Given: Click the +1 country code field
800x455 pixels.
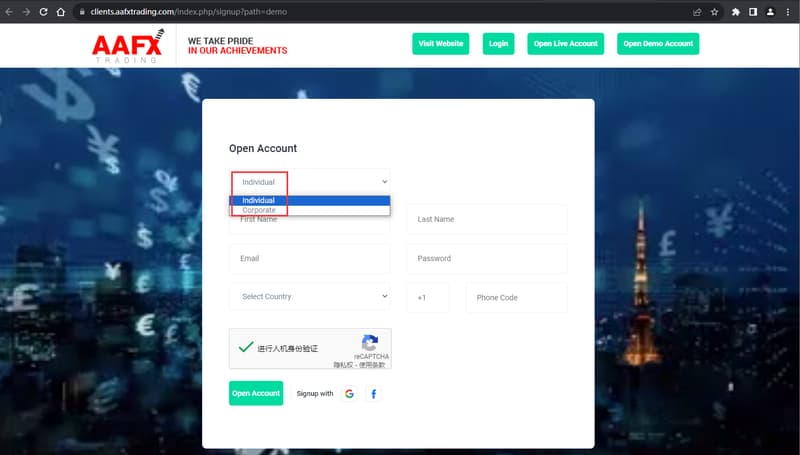Looking at the screenshot, I should [428, 298].
